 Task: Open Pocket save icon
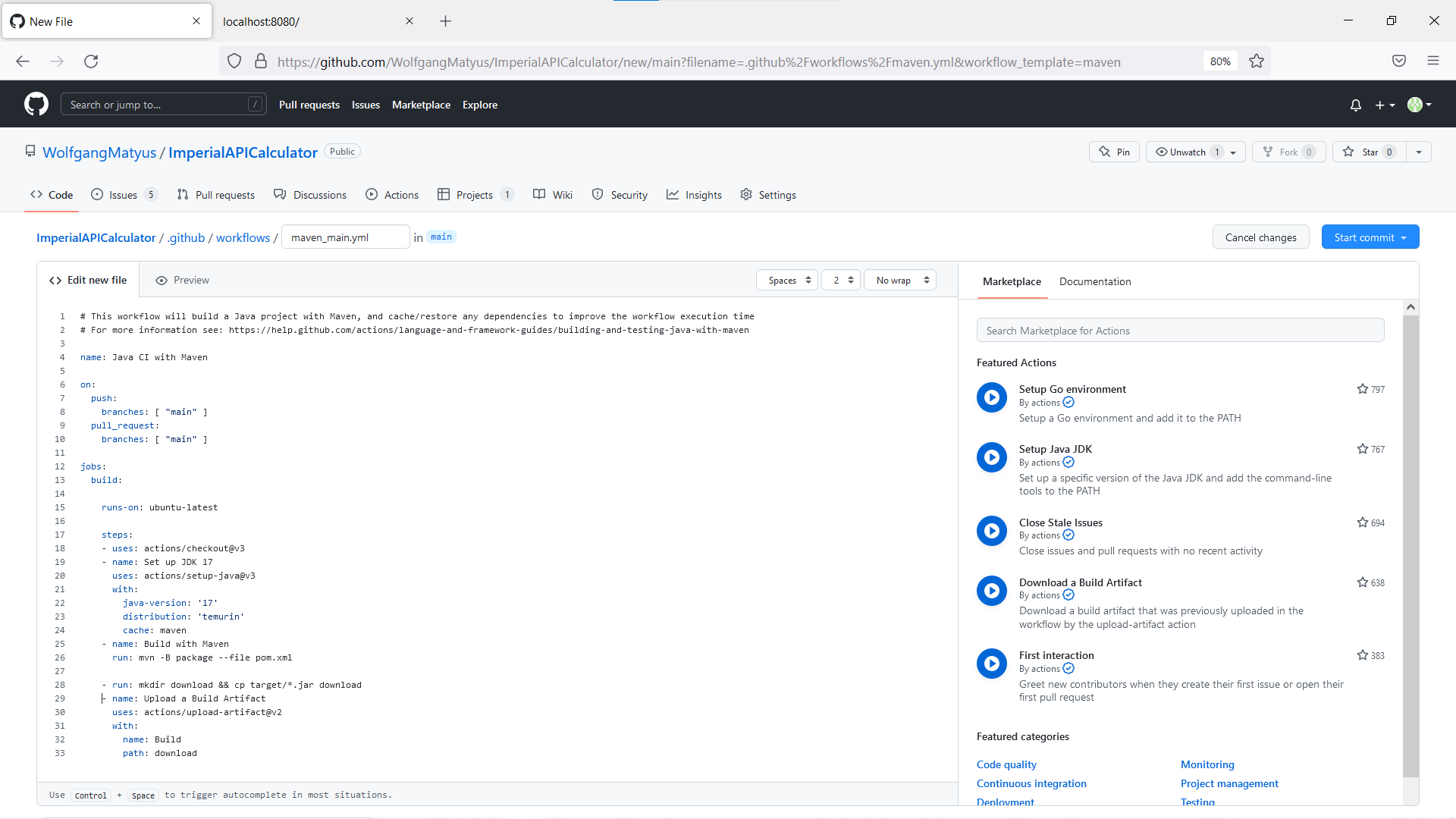pyautogui.click(x=1399, y=61)
